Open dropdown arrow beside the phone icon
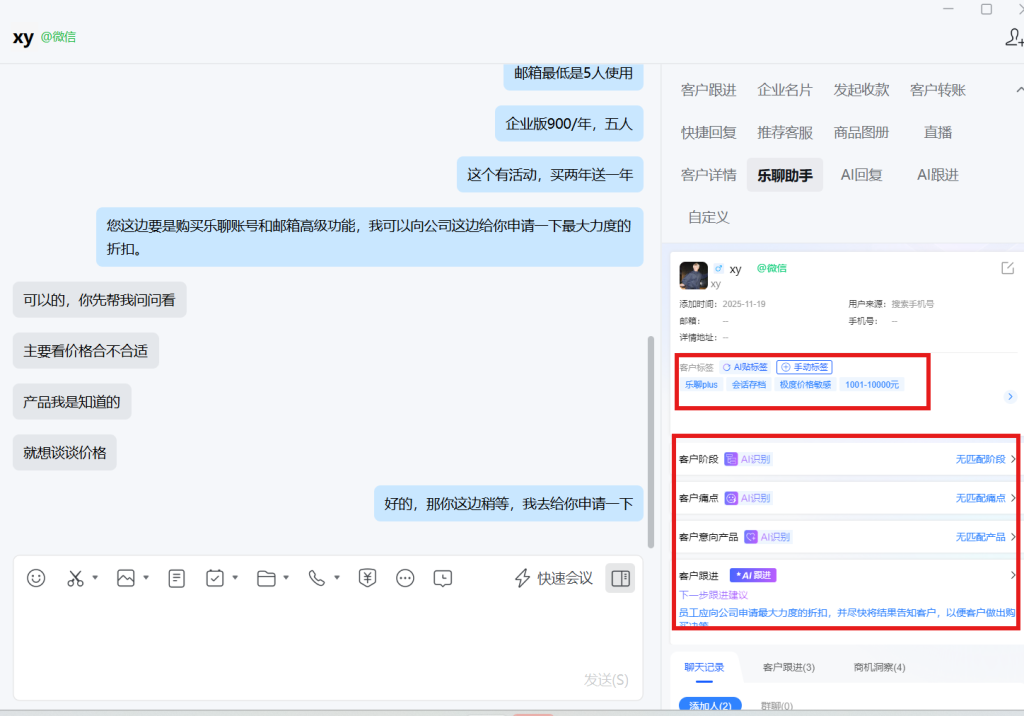 click(x=337, y=578)
